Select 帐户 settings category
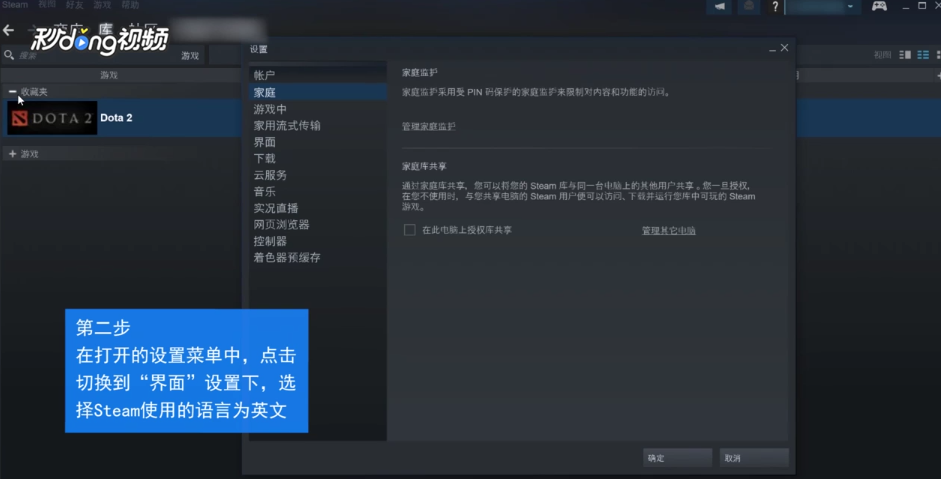This screenshot has width=941, height=479. 317,75
